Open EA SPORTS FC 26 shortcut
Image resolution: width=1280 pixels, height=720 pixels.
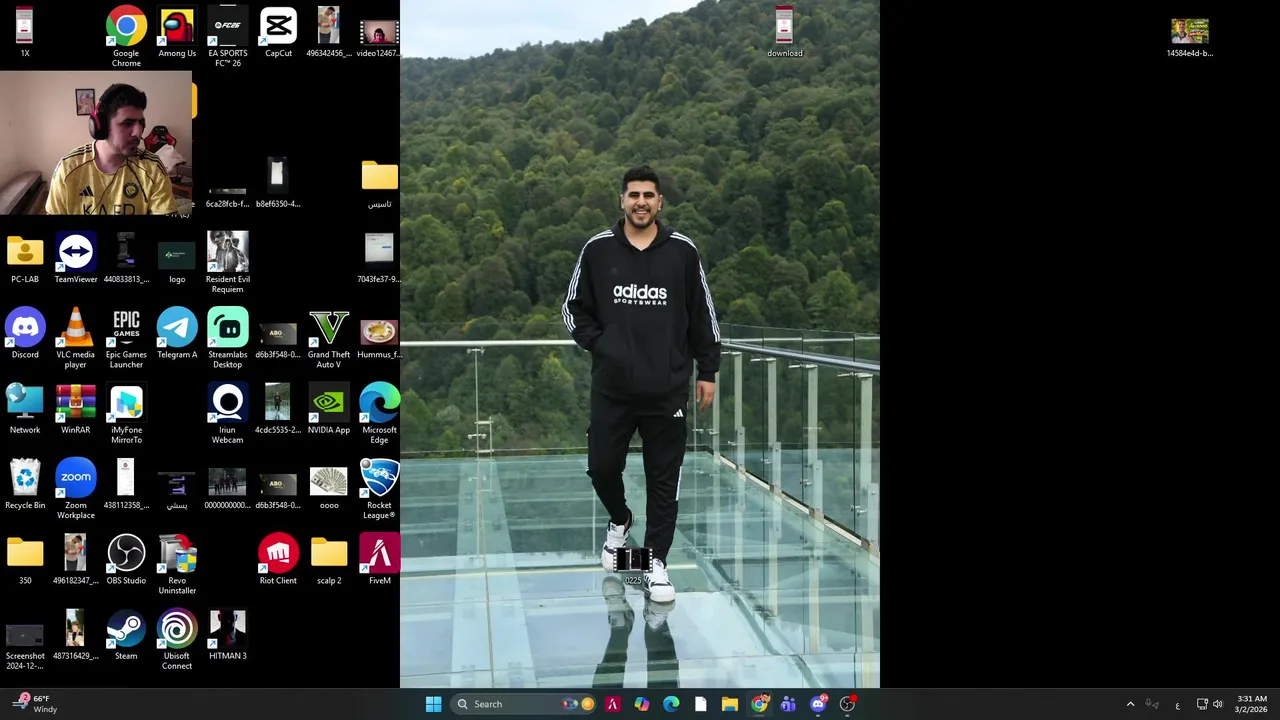[x=227, y=37]
